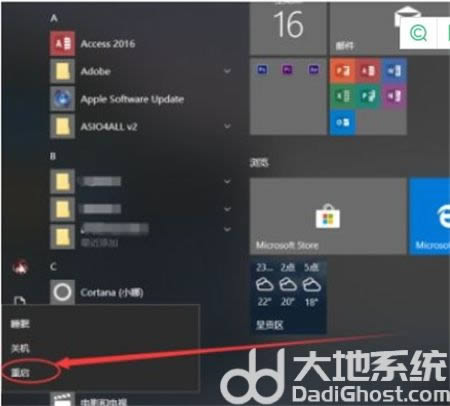Click the 5点 forecast time label
This screenshot has width=450, height=406.
(311, 268)
